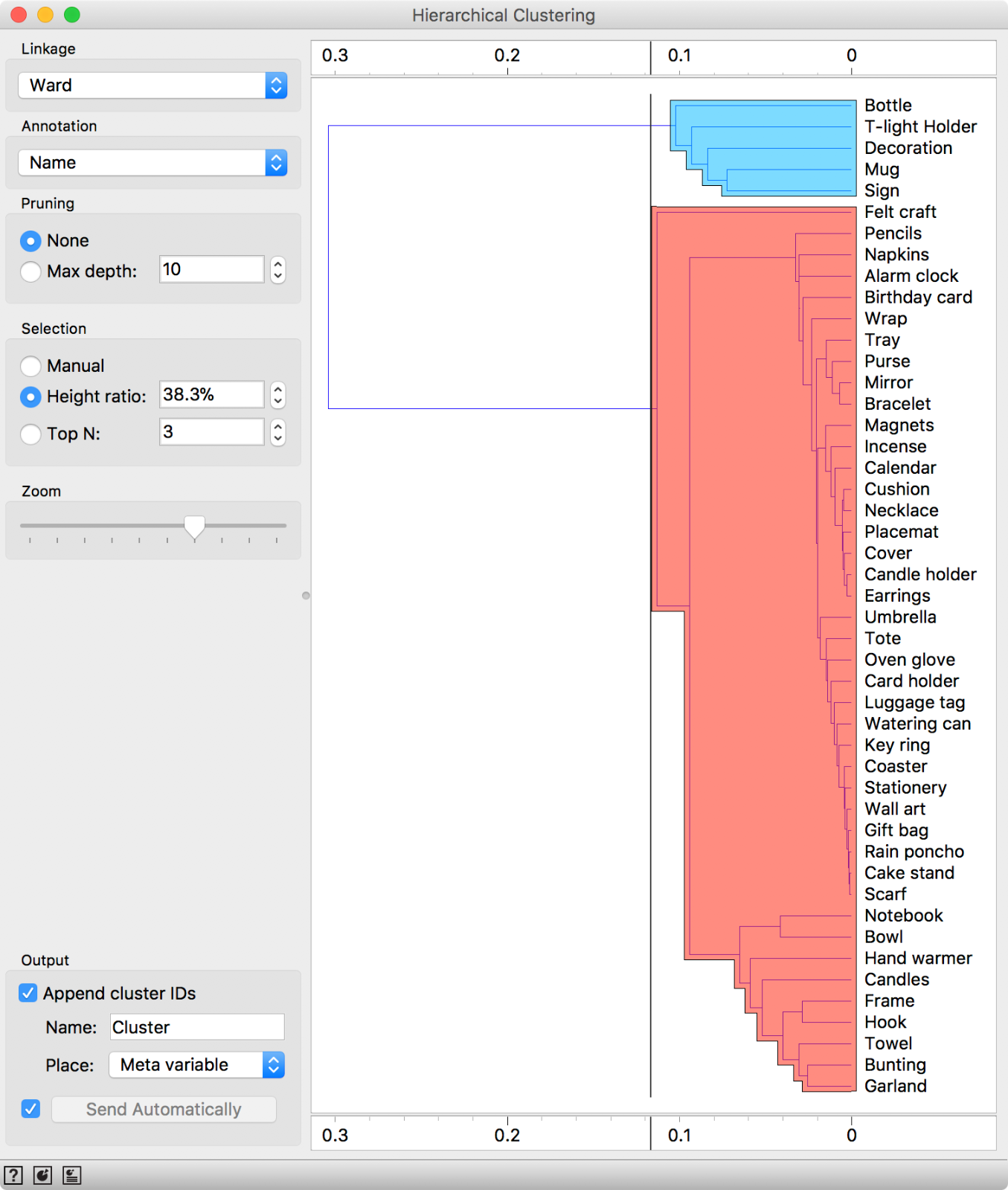Click the Zoom slider handle

(x=194, y=527)
